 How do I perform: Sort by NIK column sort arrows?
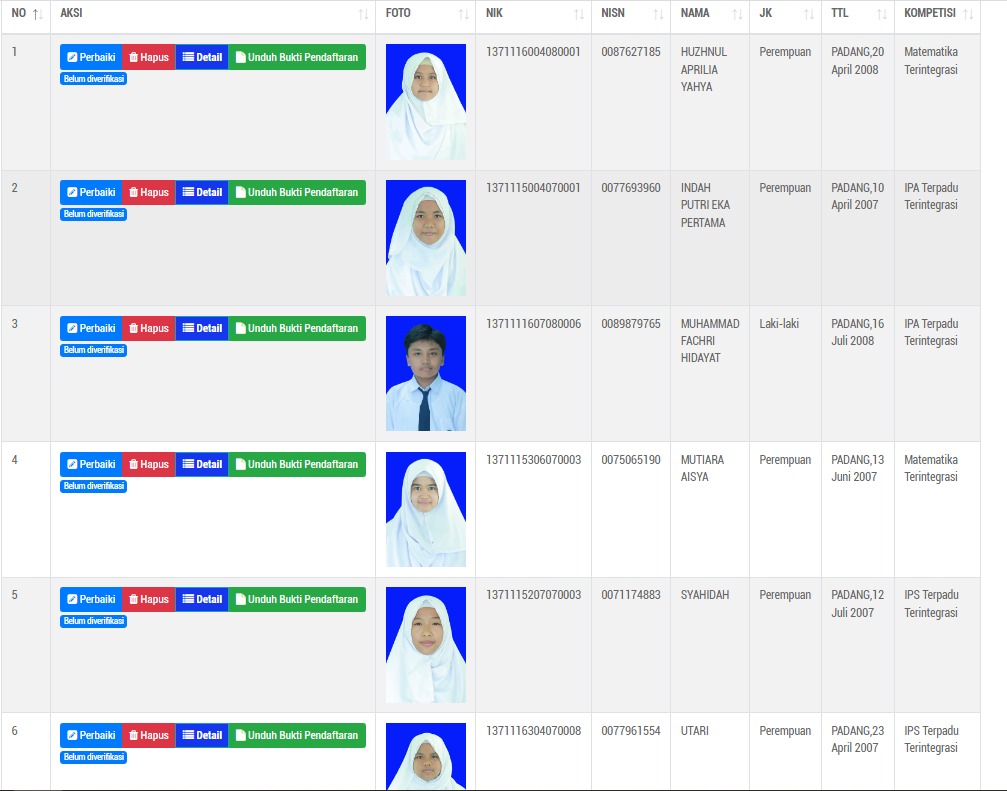[579, 14]
